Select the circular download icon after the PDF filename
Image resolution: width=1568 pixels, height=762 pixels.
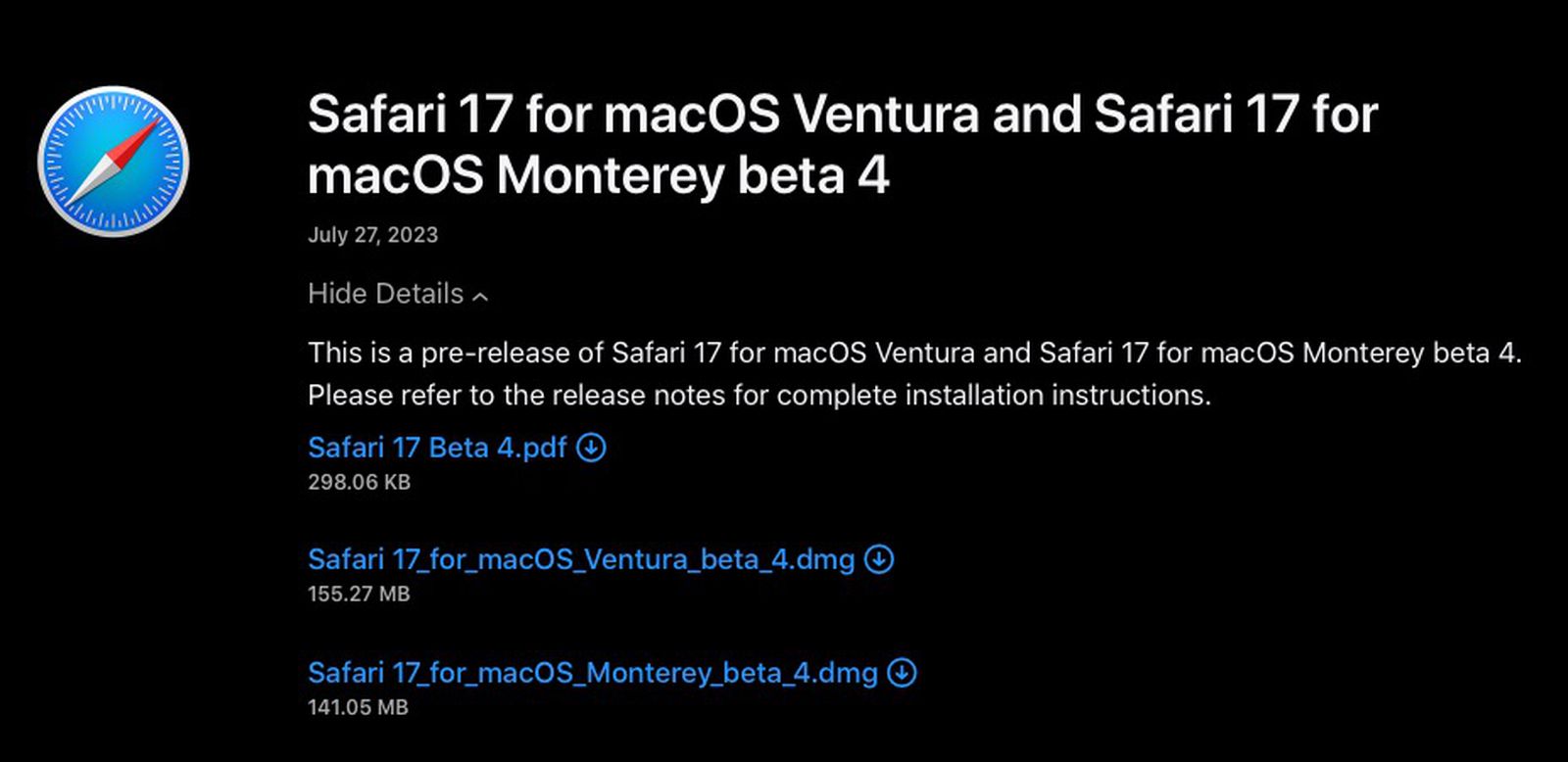click(591, 448)
